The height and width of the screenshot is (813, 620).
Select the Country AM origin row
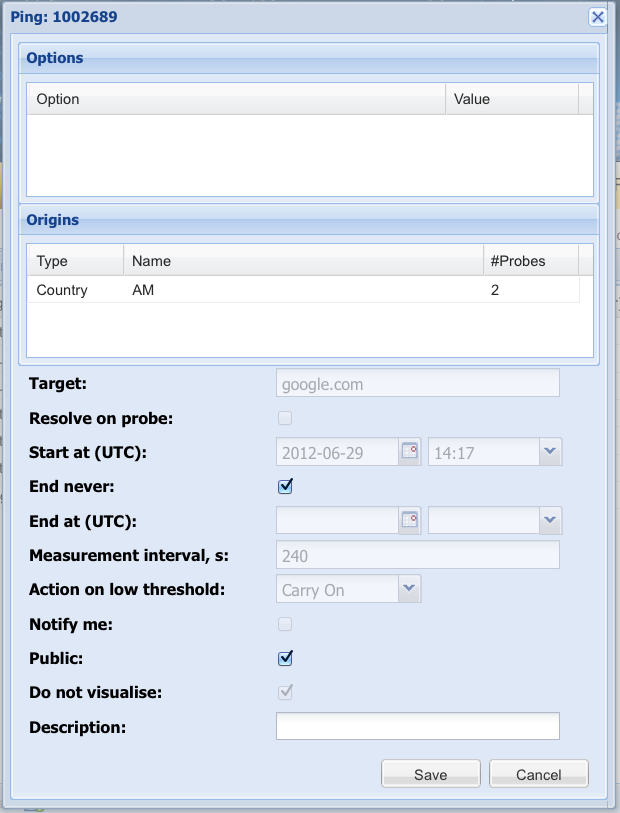pyautogui.click(x=302, y=290)
